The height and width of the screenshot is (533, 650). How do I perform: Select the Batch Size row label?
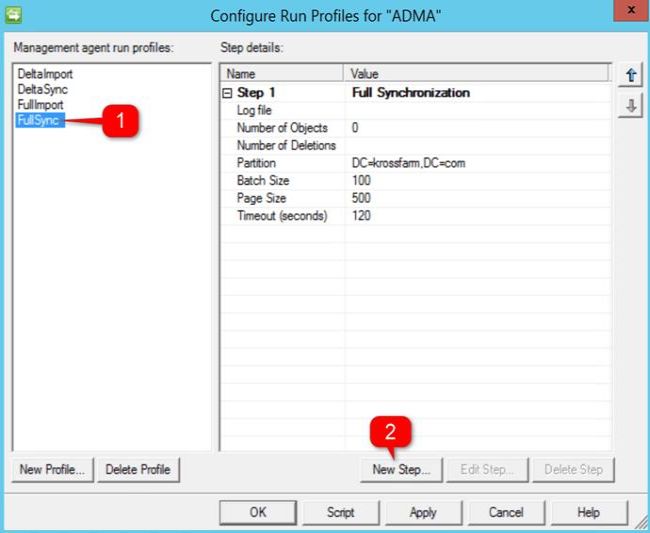(x=263, y=180)
